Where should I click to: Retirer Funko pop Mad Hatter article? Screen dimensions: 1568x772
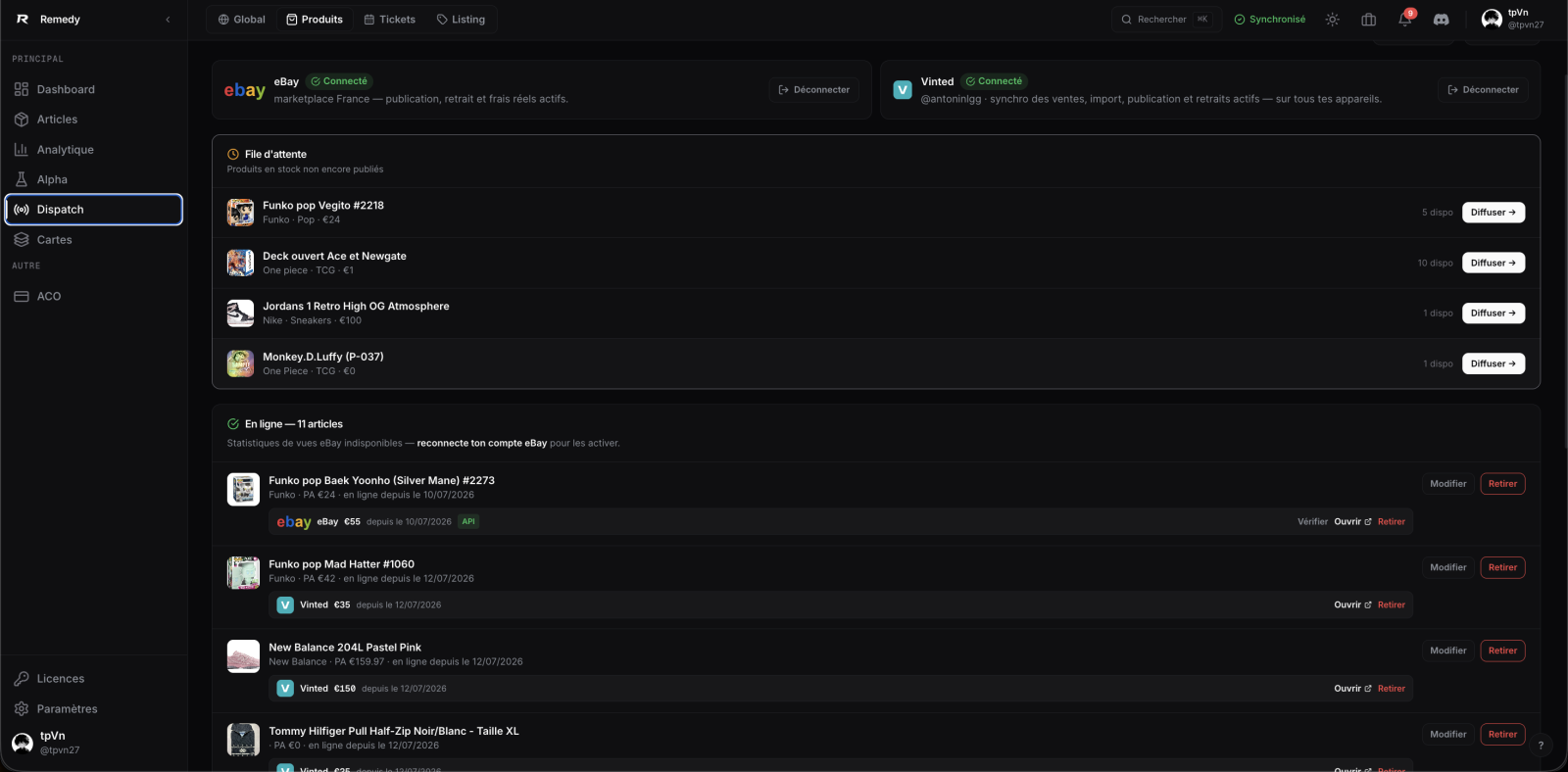(1502, 567)
